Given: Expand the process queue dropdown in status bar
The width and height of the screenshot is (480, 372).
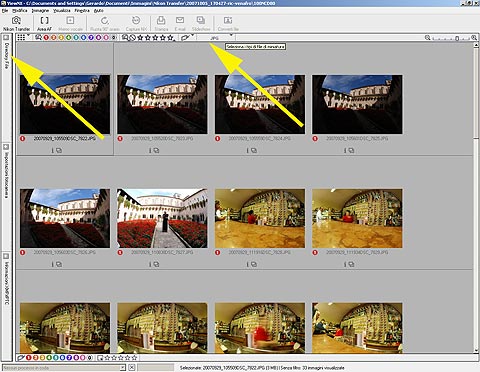Looking at the screenshot, I should click(x=123, y=368).
